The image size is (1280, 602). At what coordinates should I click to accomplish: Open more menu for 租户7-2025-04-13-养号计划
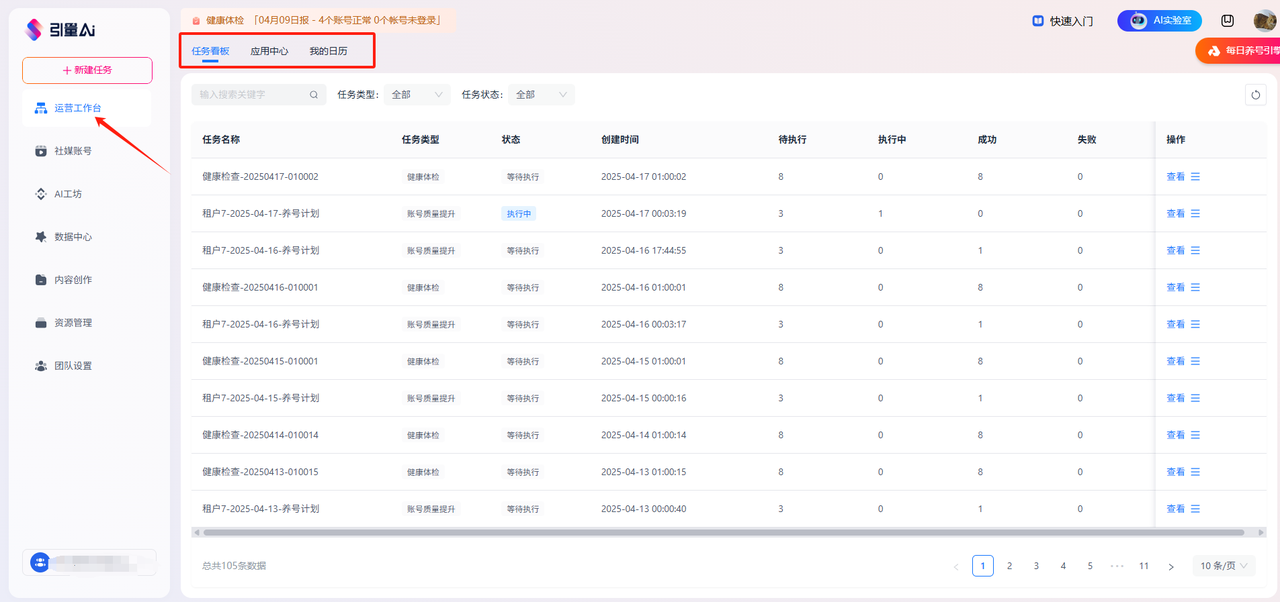click(x=1195, y=510)
